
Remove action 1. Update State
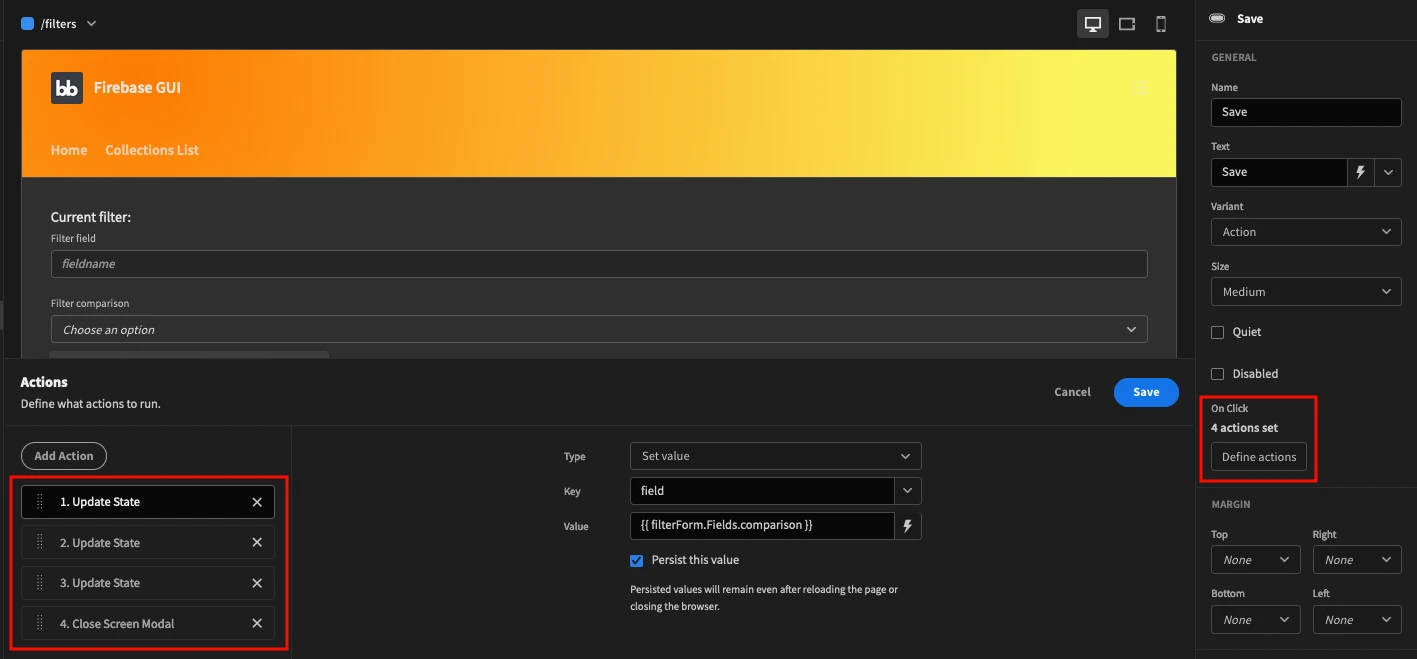(257, 502)
